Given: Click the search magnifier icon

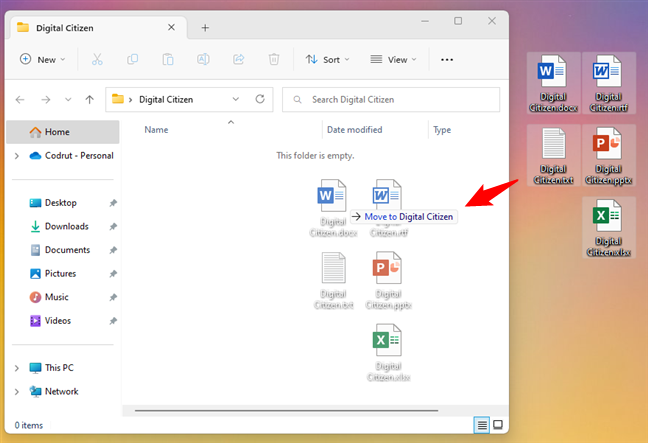Looking at the screenshot, I should (297, 100).
